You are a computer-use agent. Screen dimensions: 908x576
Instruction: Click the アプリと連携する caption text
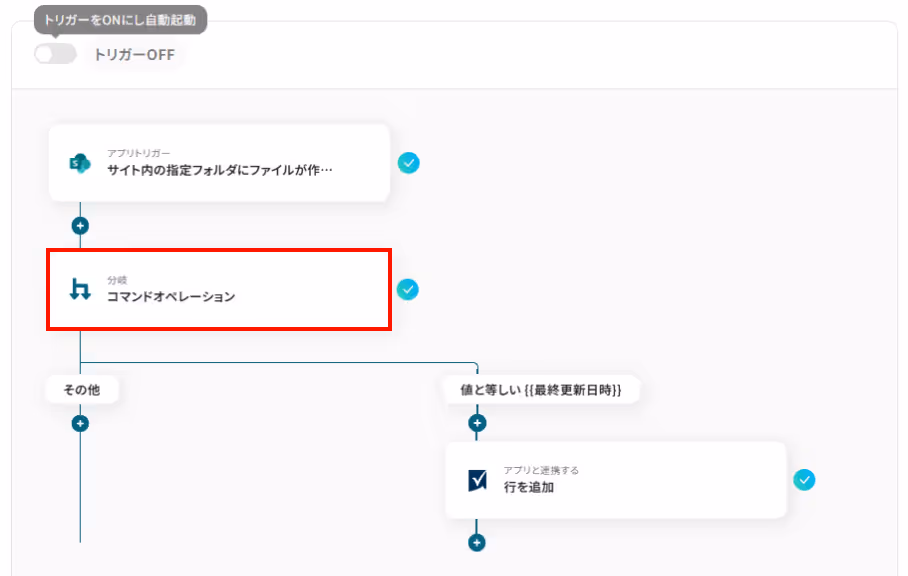(x=541, y=470)
